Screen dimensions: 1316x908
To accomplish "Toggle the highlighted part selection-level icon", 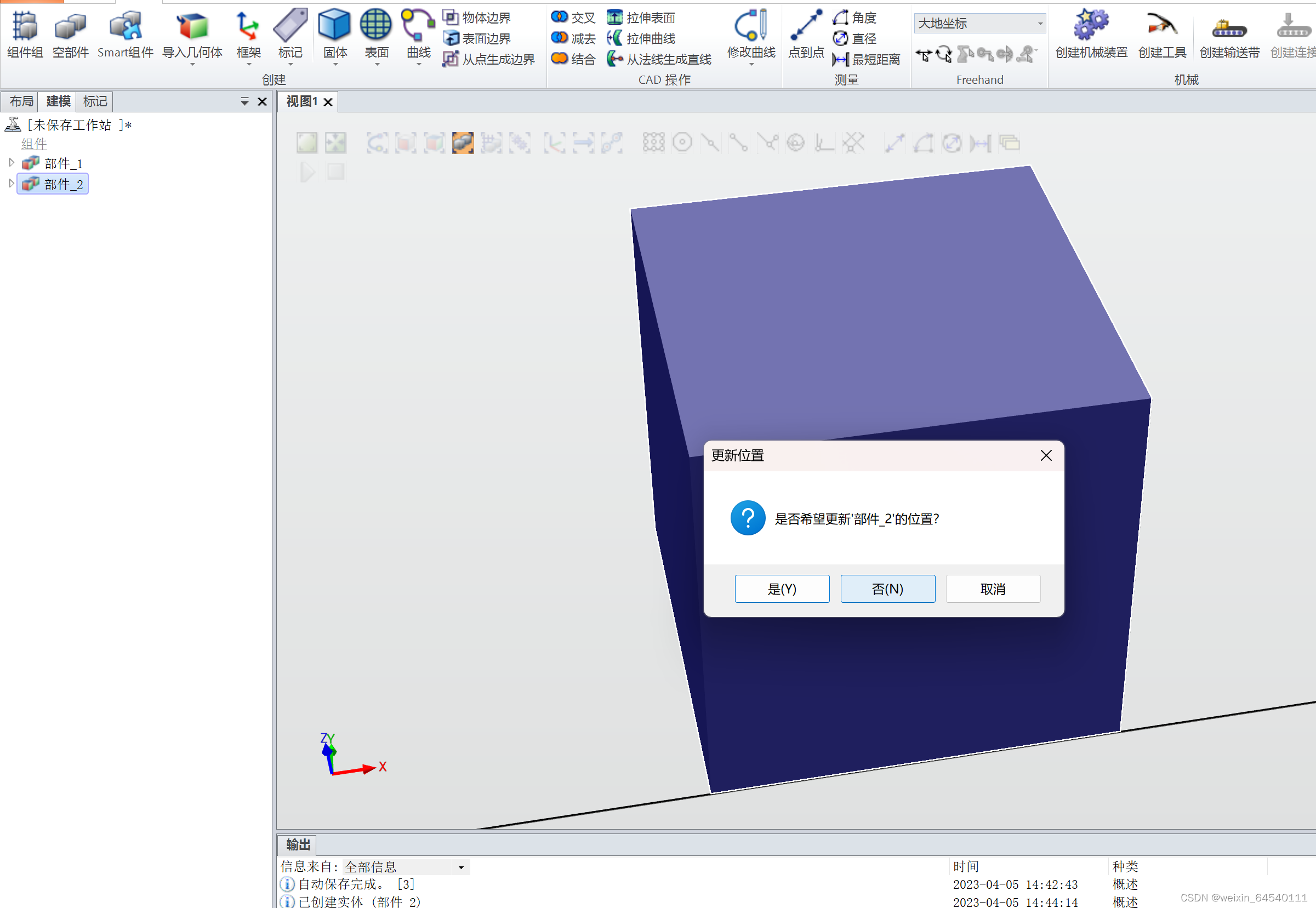I will pyautogui.click(x=463, y=143).
